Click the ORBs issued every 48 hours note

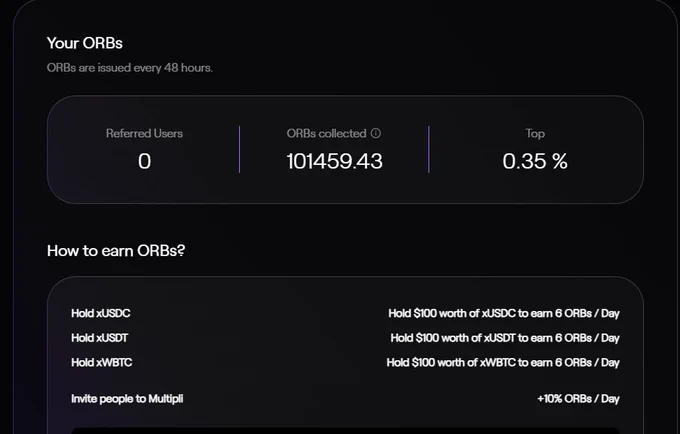tap(130, 68)
